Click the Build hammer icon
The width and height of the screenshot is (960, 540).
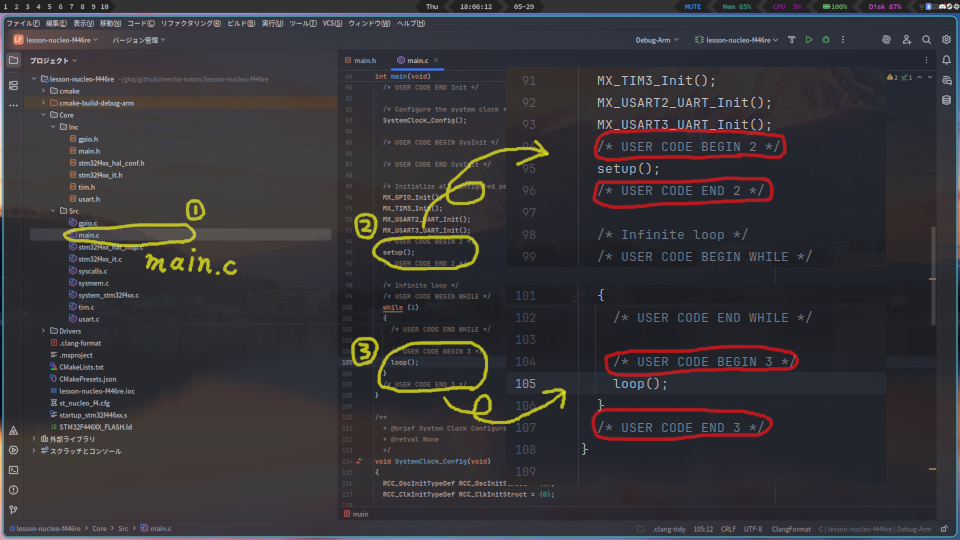point(791,40)
